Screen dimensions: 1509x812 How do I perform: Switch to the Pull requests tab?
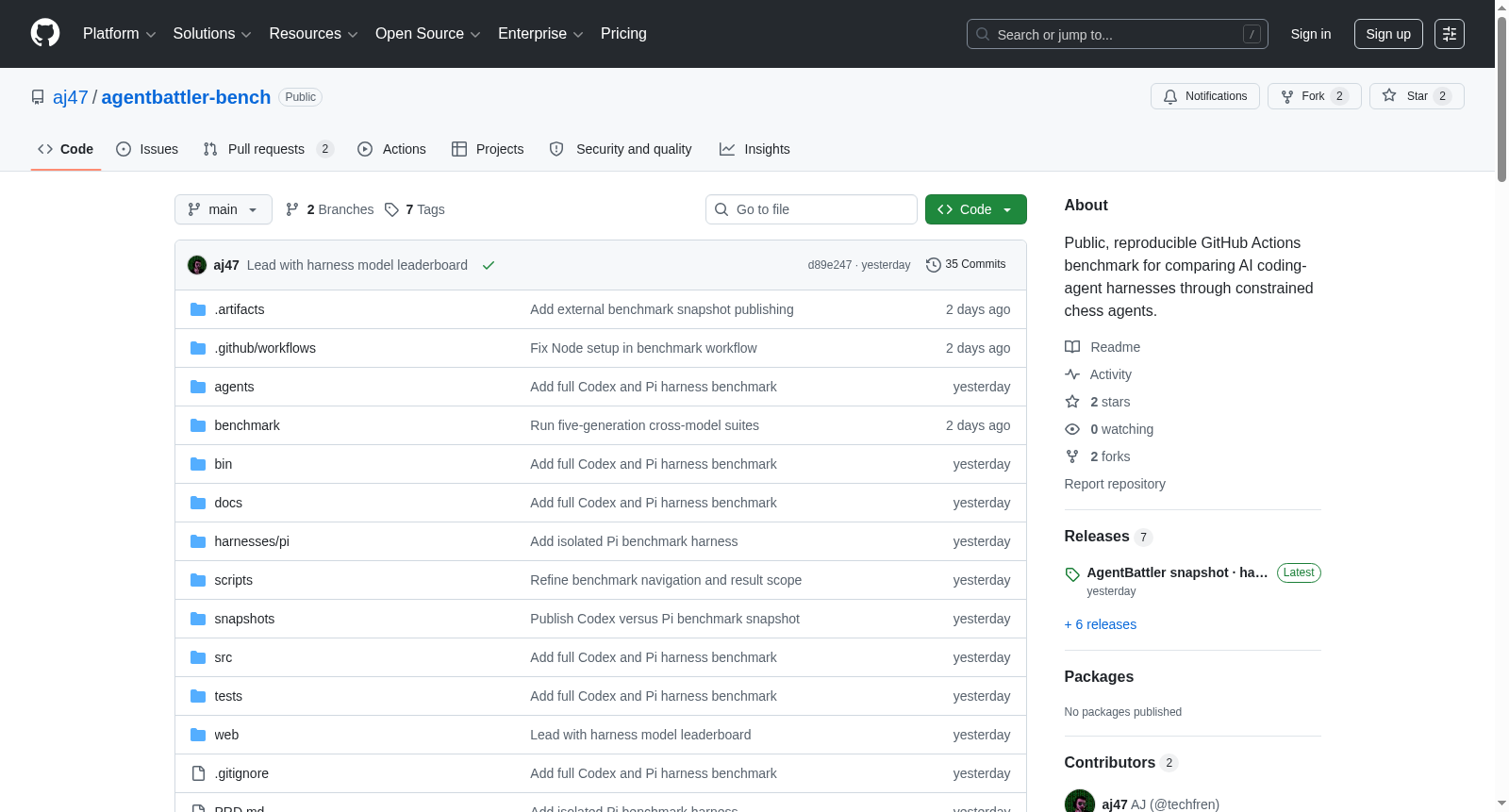(268, 149)
